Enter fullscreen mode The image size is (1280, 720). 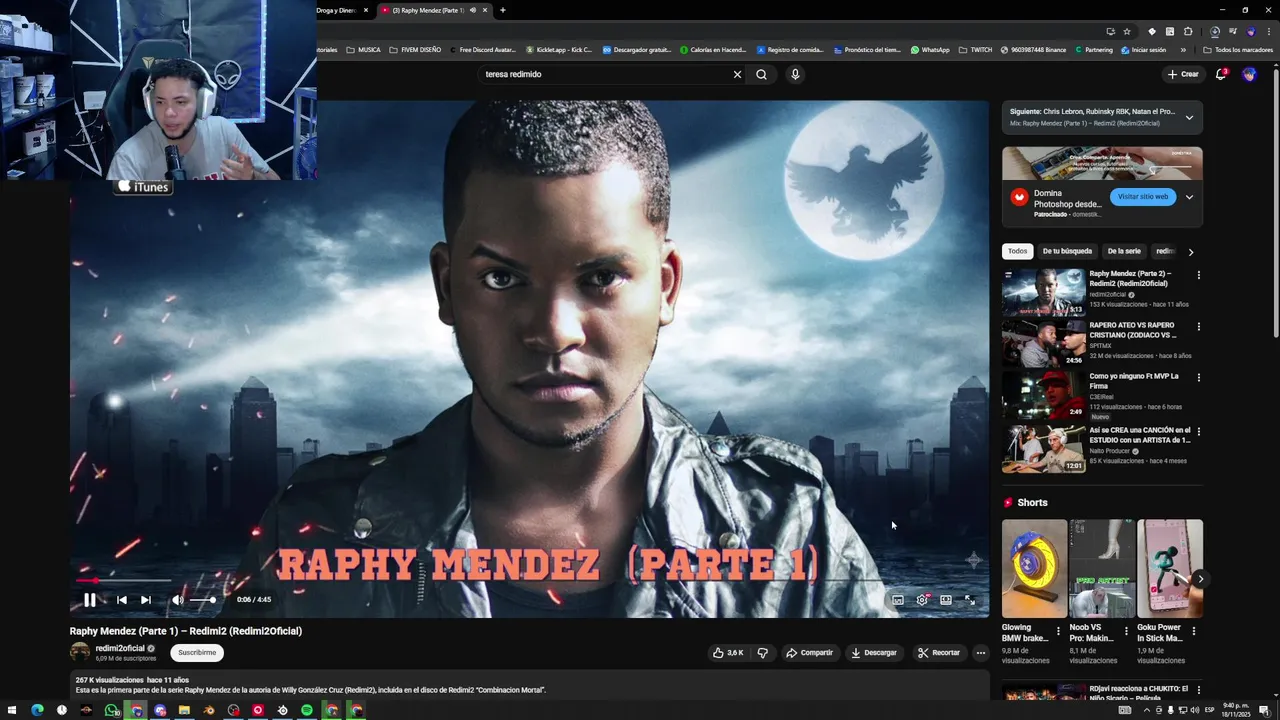tap(970, 600)
